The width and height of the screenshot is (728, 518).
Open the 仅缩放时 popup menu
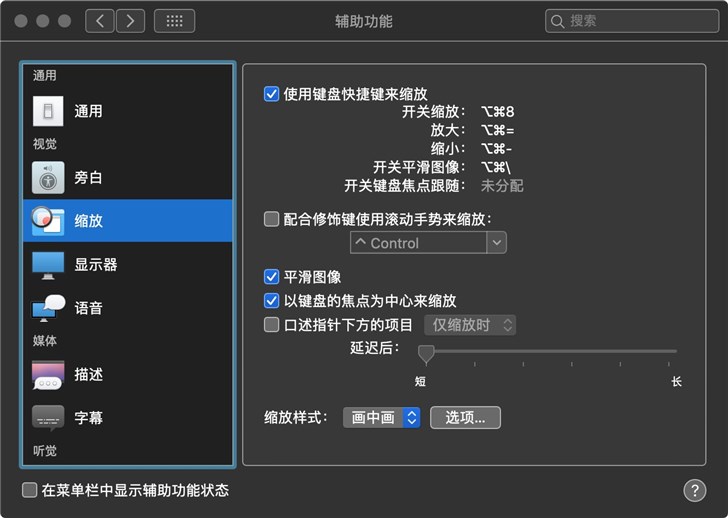[470, 325]
